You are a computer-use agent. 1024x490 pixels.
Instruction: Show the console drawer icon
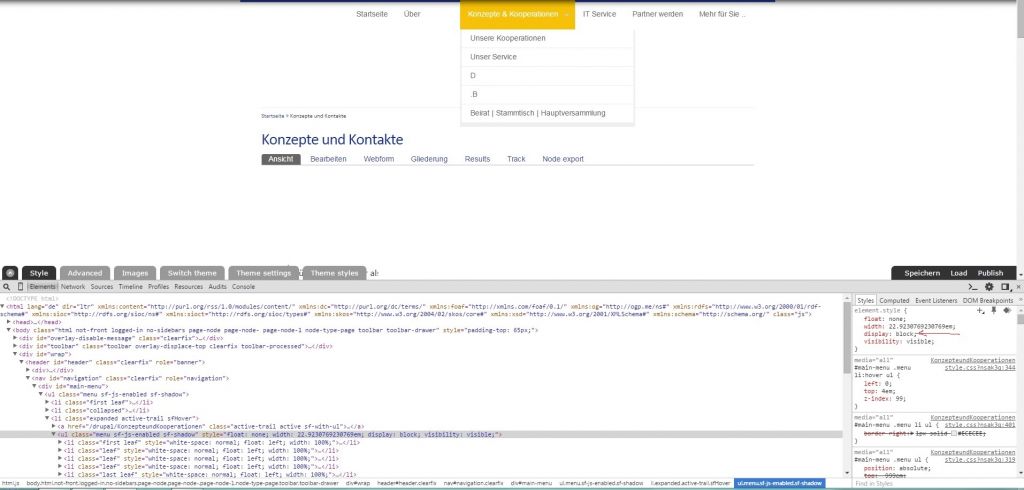coord(974,286)
